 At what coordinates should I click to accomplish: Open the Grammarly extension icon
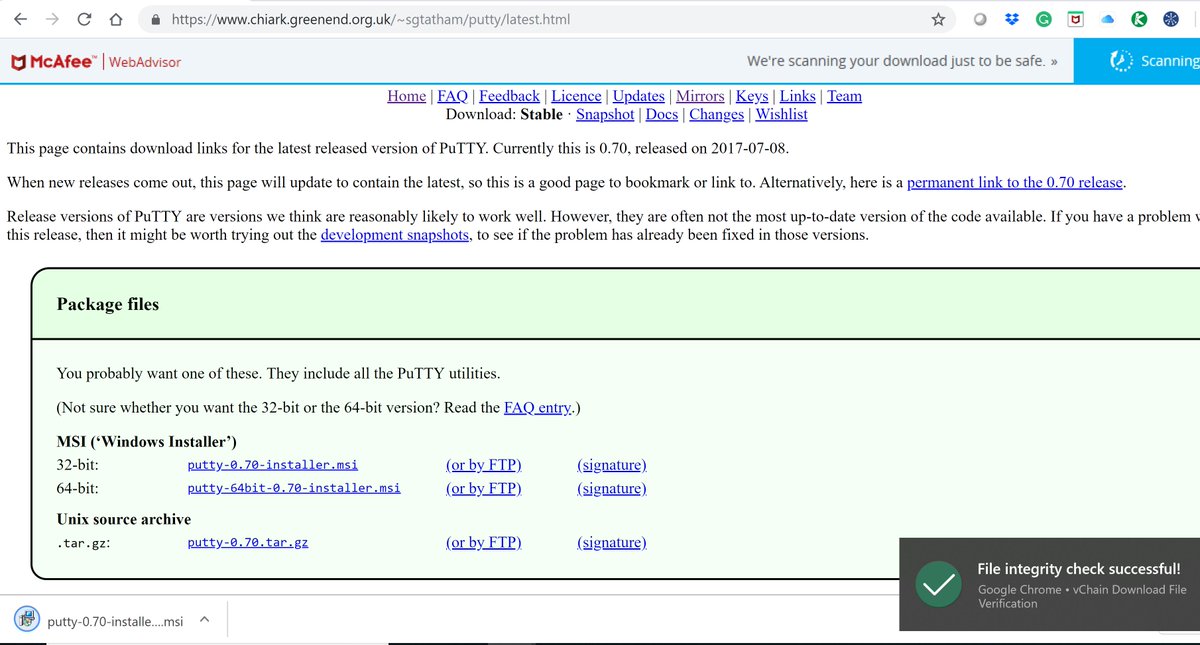tap(1043, 19)
